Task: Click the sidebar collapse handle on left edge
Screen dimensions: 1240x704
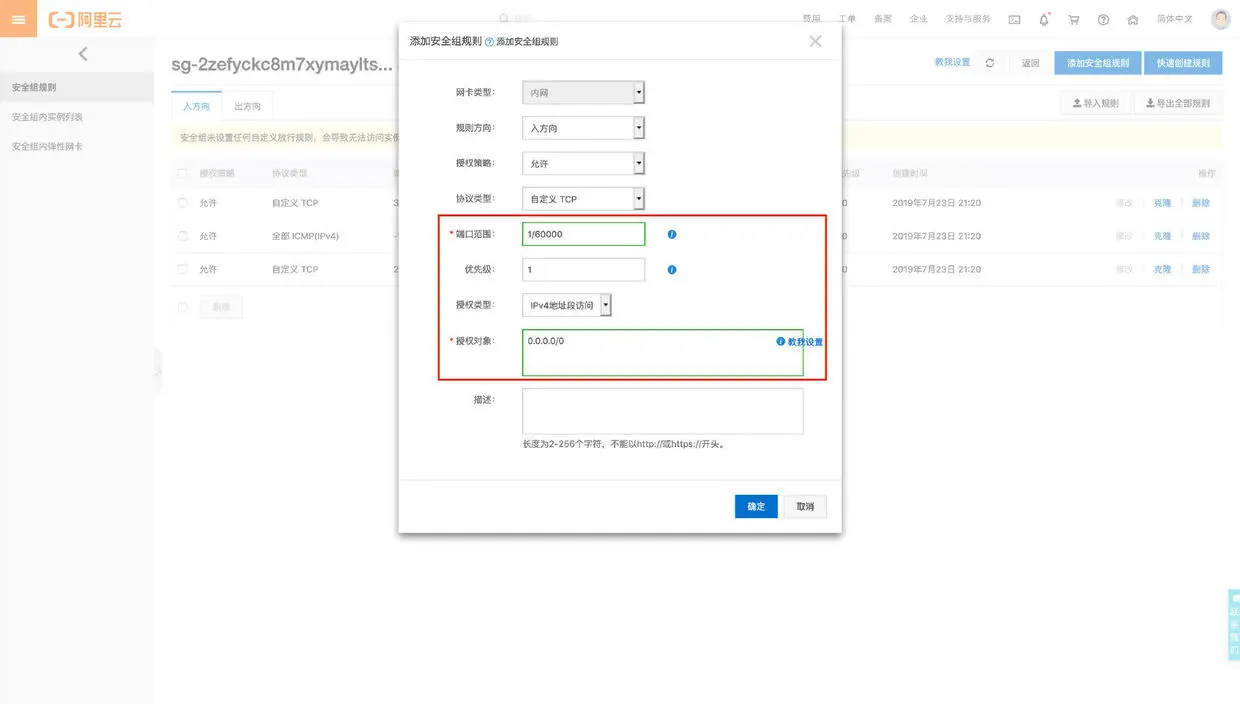Action: click(x=157, y=371)
